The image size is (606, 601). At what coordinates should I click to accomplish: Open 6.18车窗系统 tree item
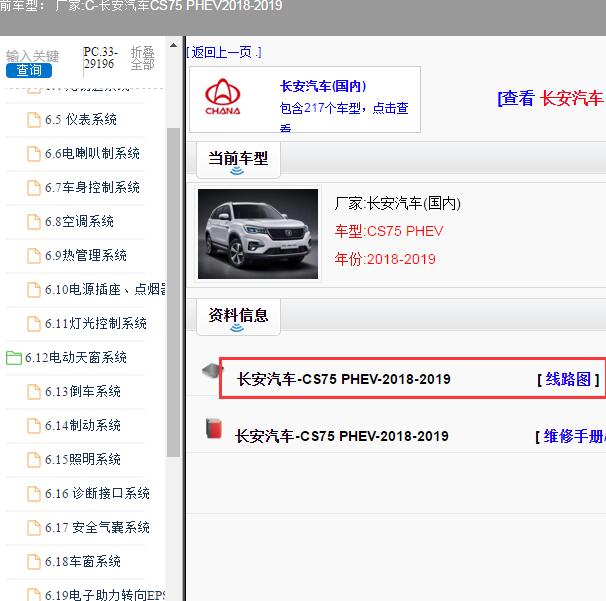coord(82,562)
